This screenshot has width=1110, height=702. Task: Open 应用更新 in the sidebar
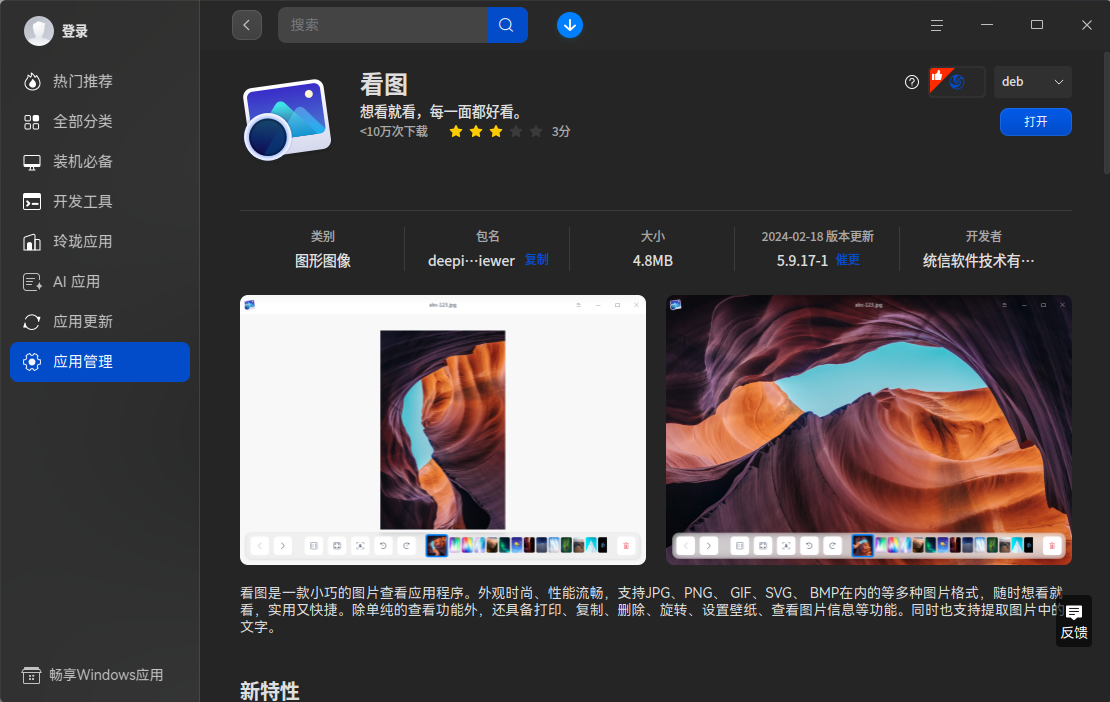pos(100,322)
